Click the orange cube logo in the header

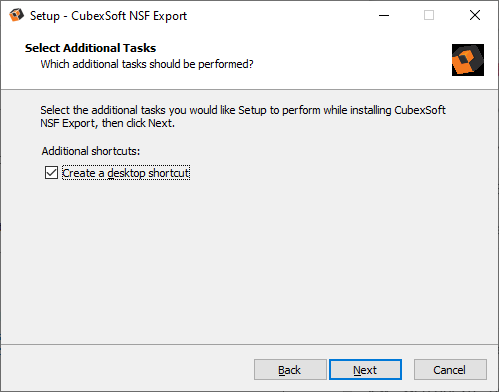(468, 60)
